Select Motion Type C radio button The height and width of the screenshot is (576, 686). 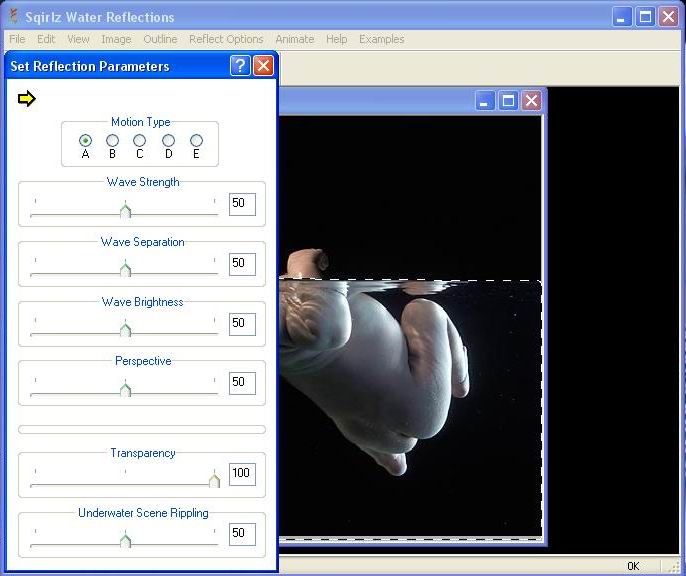140,140
